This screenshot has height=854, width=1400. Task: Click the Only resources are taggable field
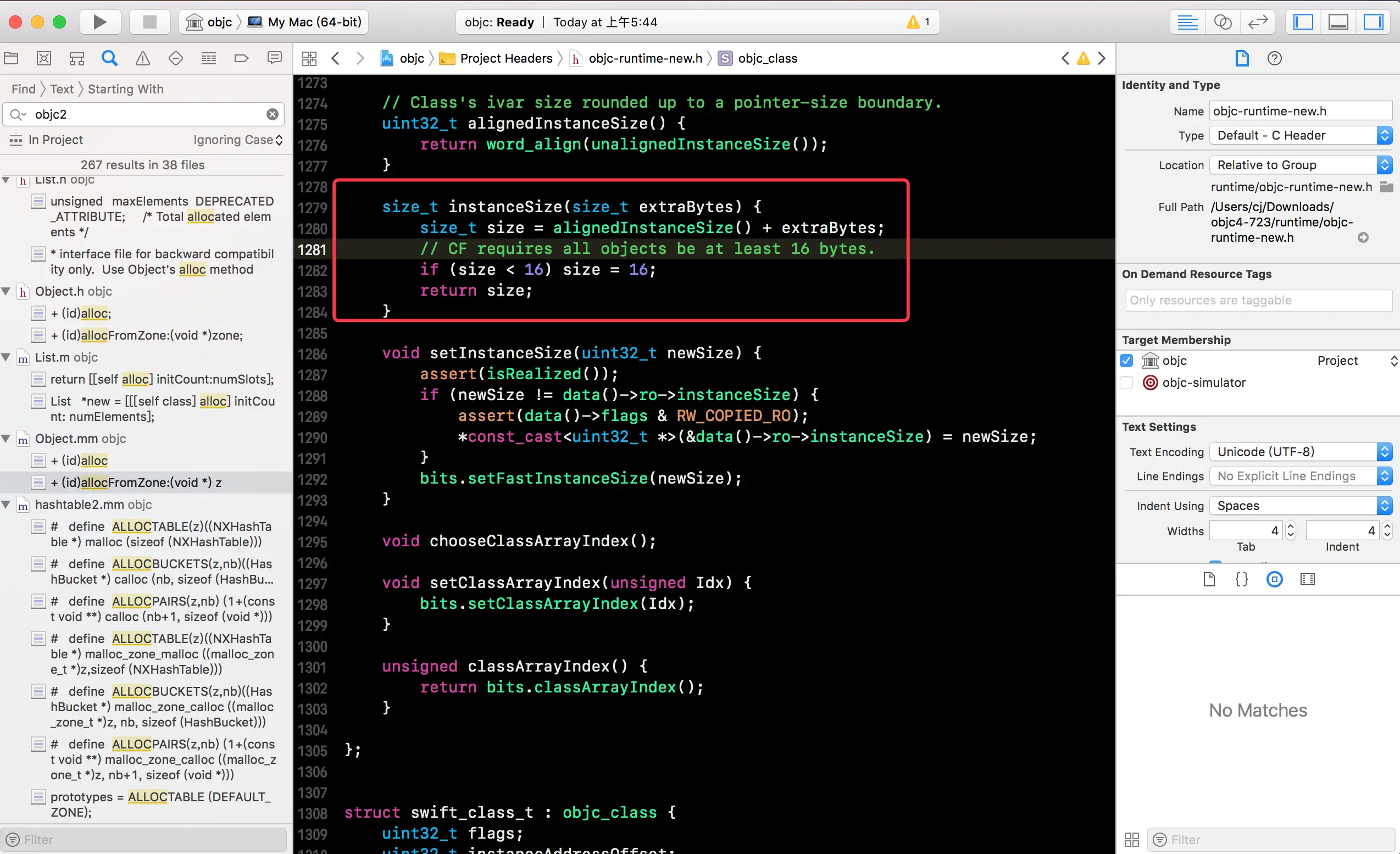point(1258,300)
